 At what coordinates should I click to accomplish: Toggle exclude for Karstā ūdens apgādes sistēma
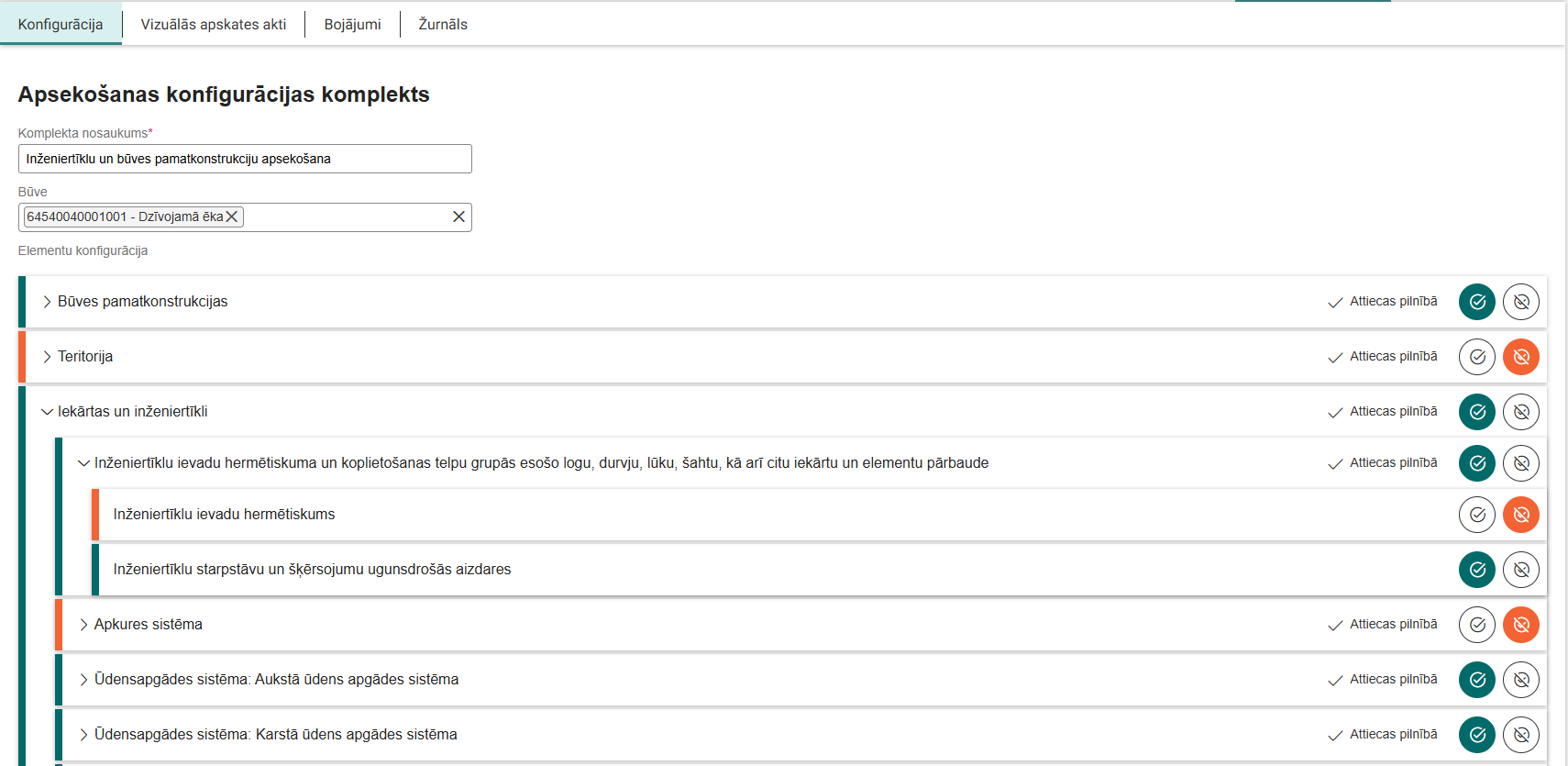1520,735
